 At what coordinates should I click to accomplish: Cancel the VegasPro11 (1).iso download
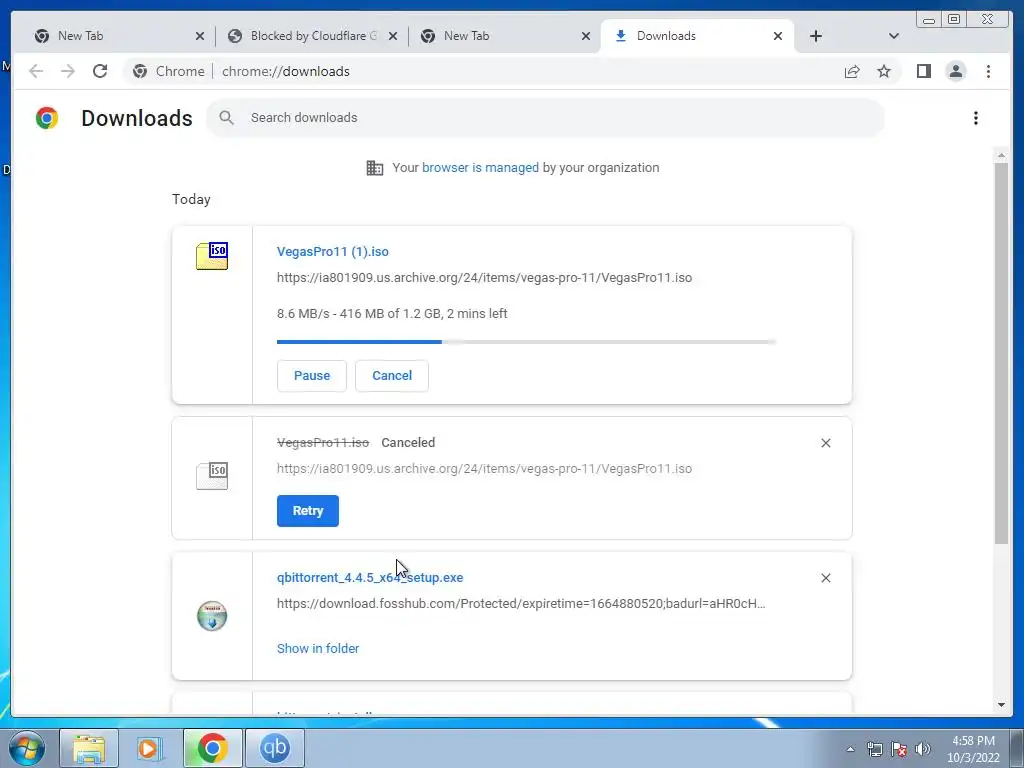[392, 376]
